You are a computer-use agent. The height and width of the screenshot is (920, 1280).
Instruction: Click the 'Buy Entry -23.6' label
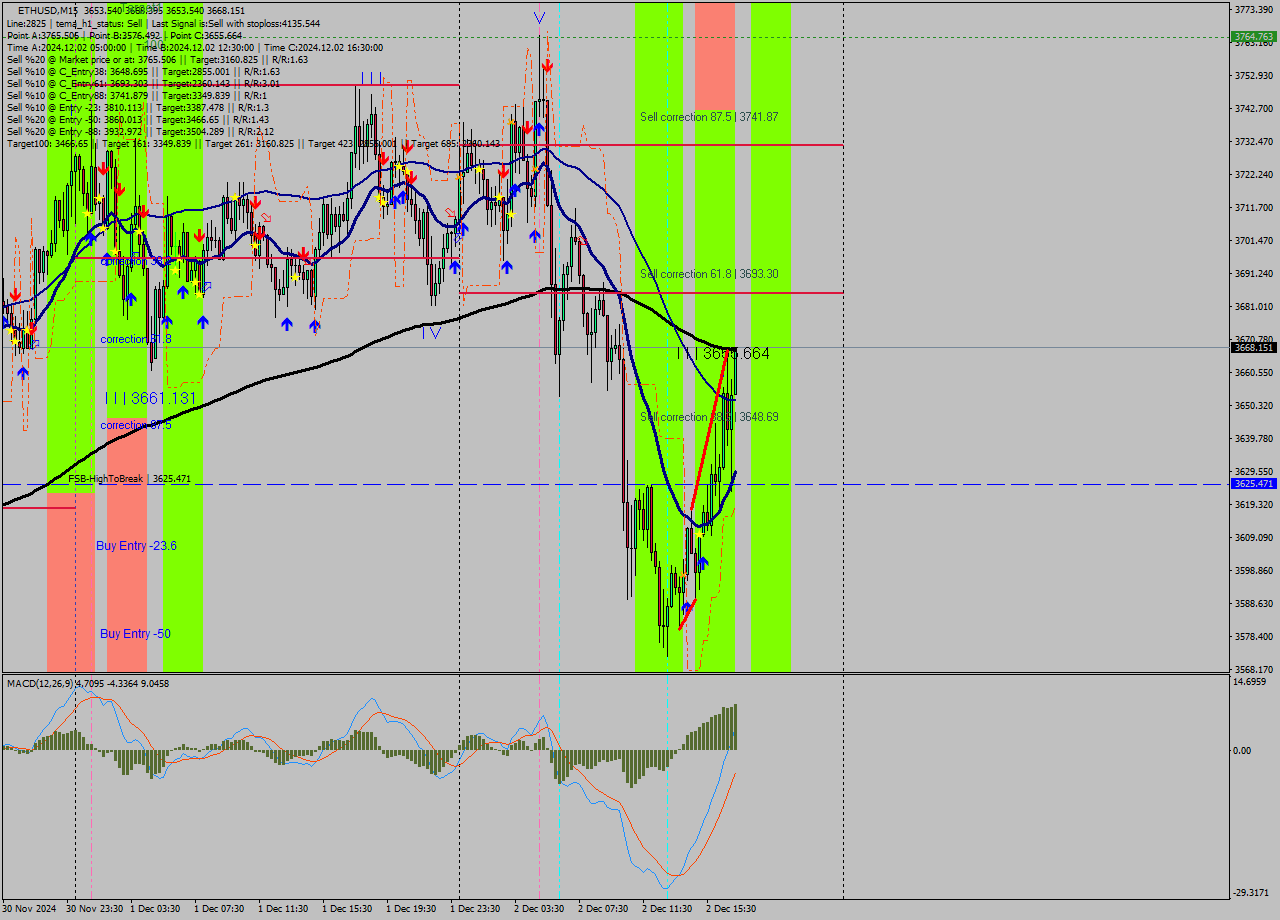coord(136,546)
